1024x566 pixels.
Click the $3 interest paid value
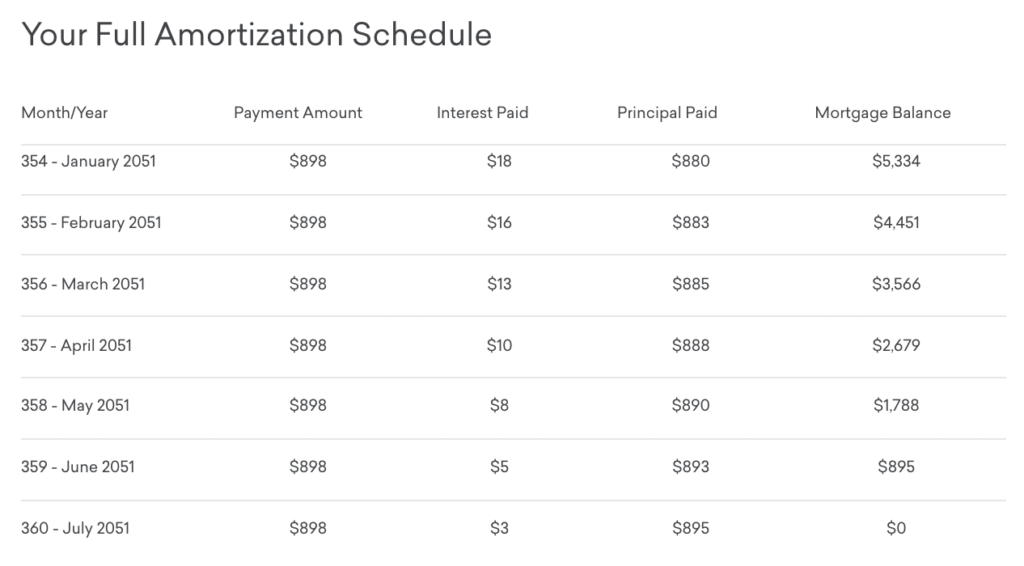tap(498, 528)
